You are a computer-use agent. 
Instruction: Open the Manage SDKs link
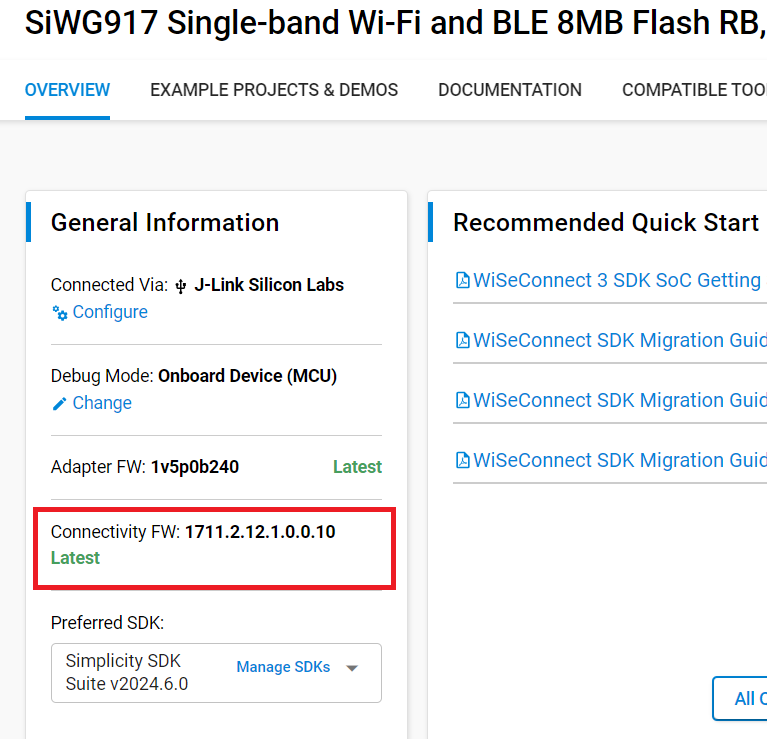(283, 667)
